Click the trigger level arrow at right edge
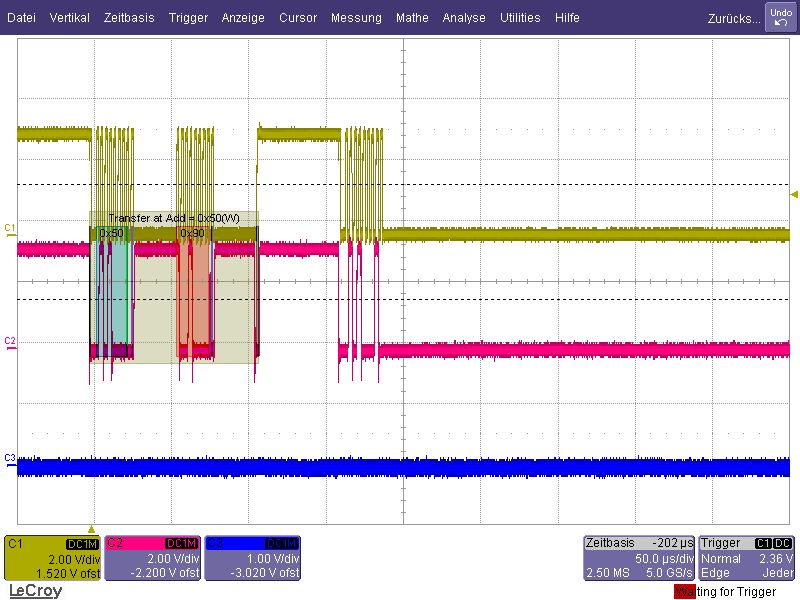 (794, 194)
